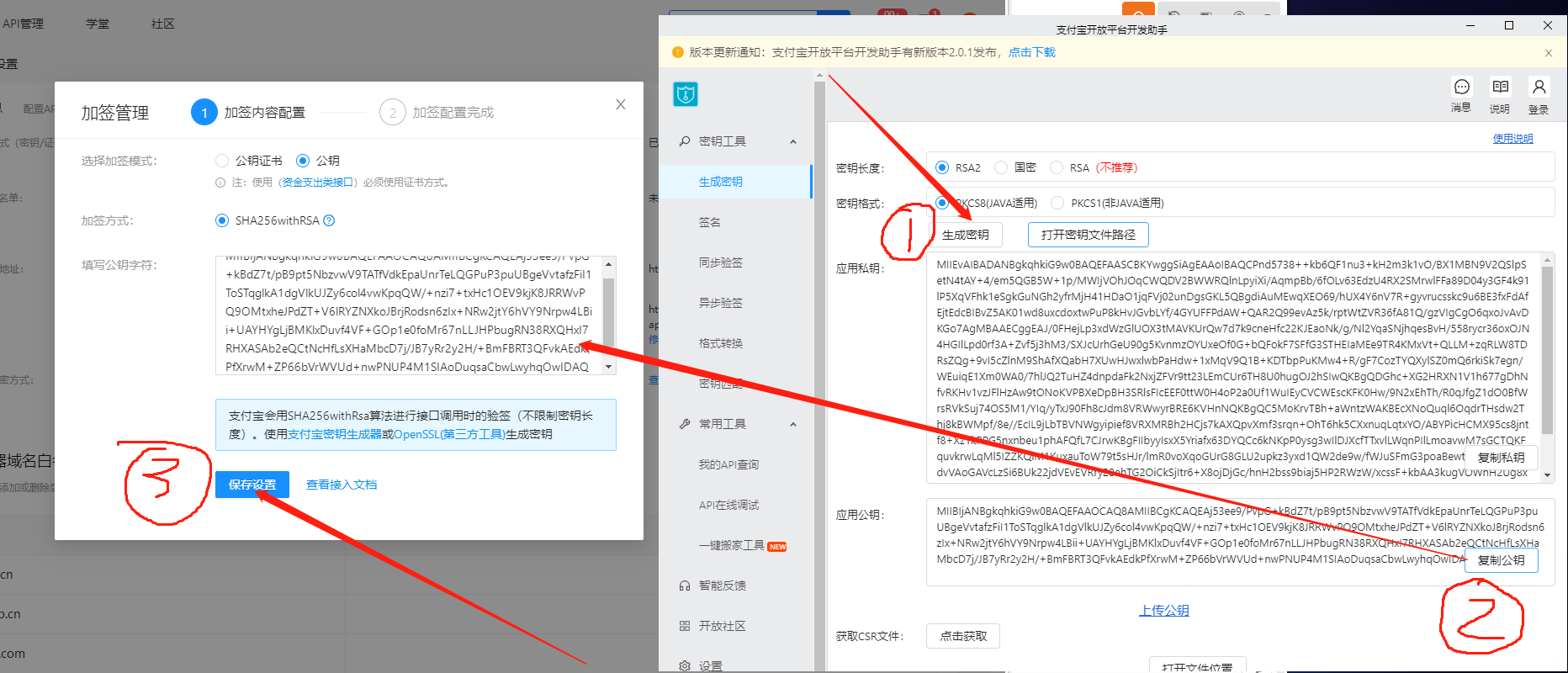The width and height of the screenshot is (1568, 673).
Task: Click the 登录 user login icon
Action: (1539, 87)
